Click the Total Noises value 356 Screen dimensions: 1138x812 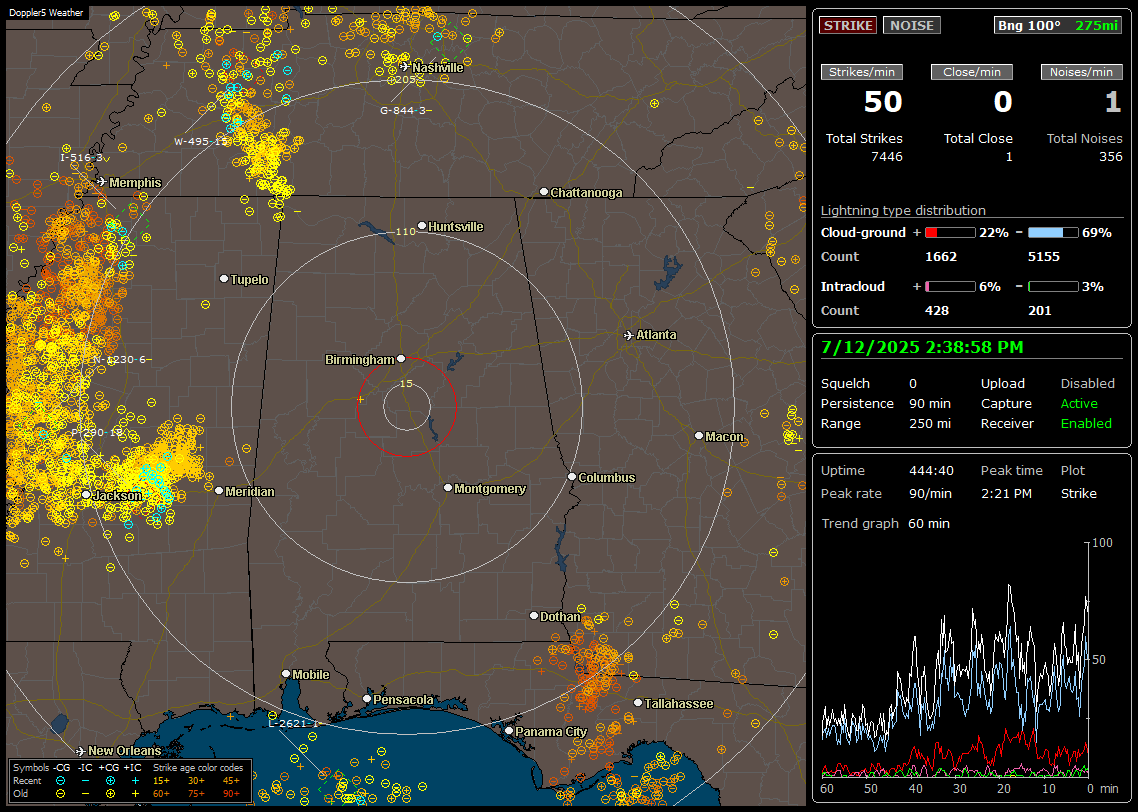coord(1110,157)
